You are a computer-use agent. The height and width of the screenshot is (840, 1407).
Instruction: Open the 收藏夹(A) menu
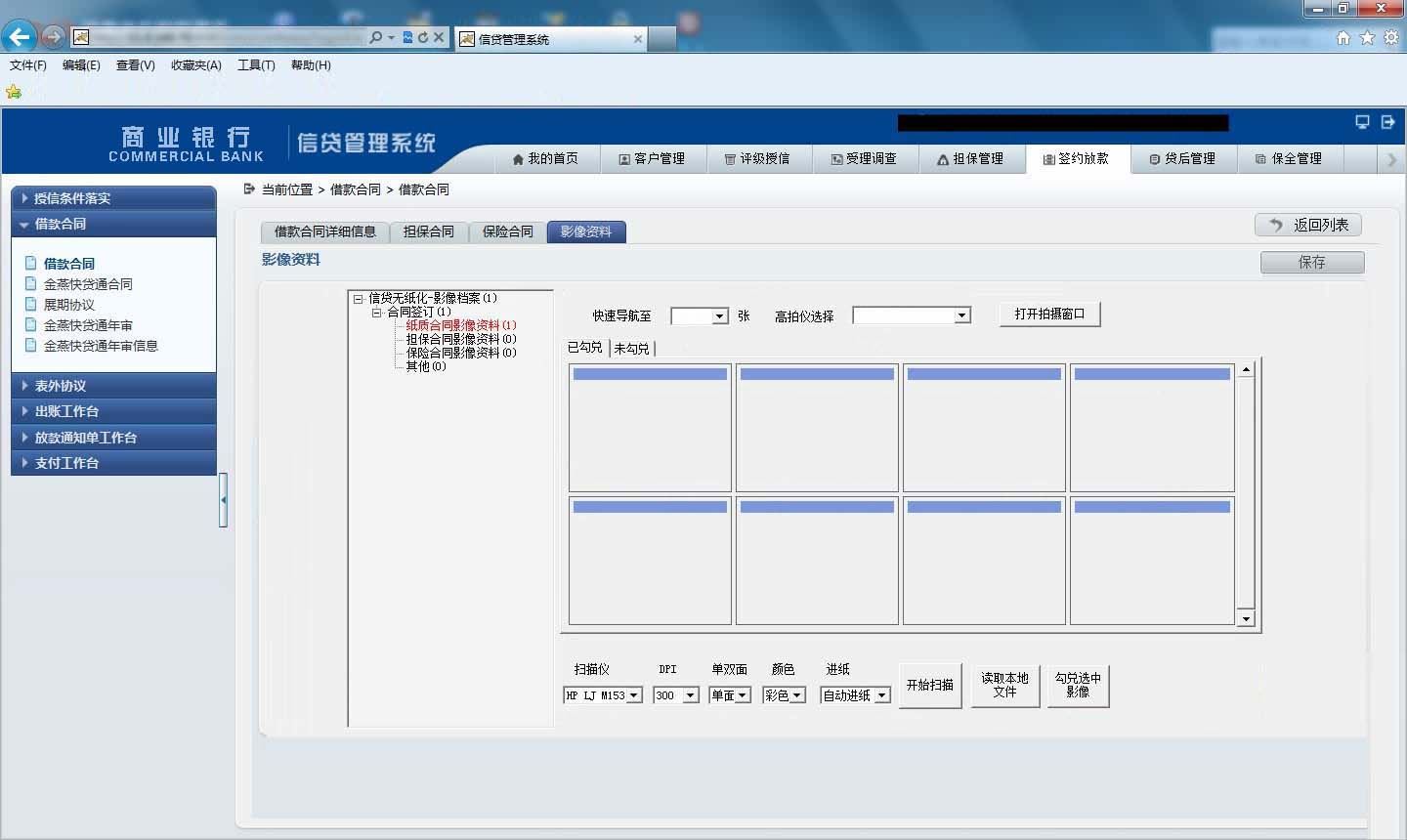tap(196, 65)
